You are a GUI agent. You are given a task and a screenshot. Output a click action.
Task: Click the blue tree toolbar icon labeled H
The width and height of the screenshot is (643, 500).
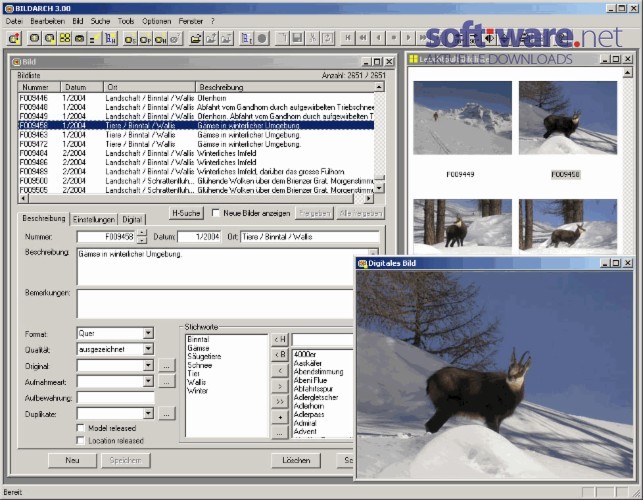tap(111, 39)
